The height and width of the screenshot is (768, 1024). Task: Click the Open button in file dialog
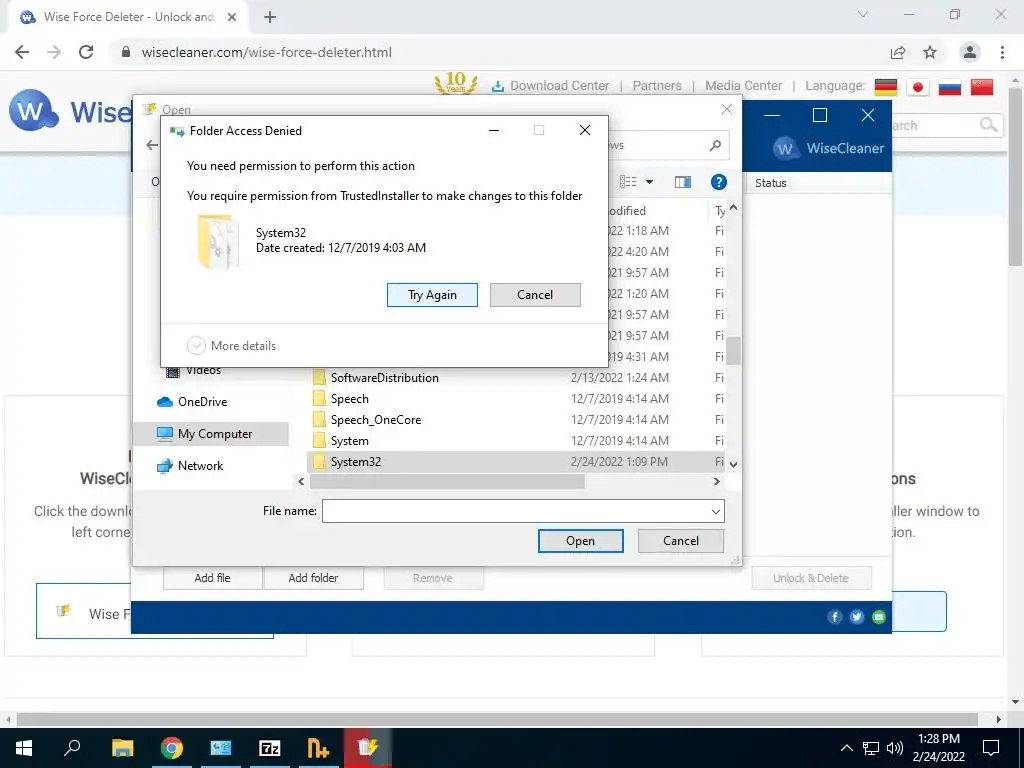[x=581, y=541]
